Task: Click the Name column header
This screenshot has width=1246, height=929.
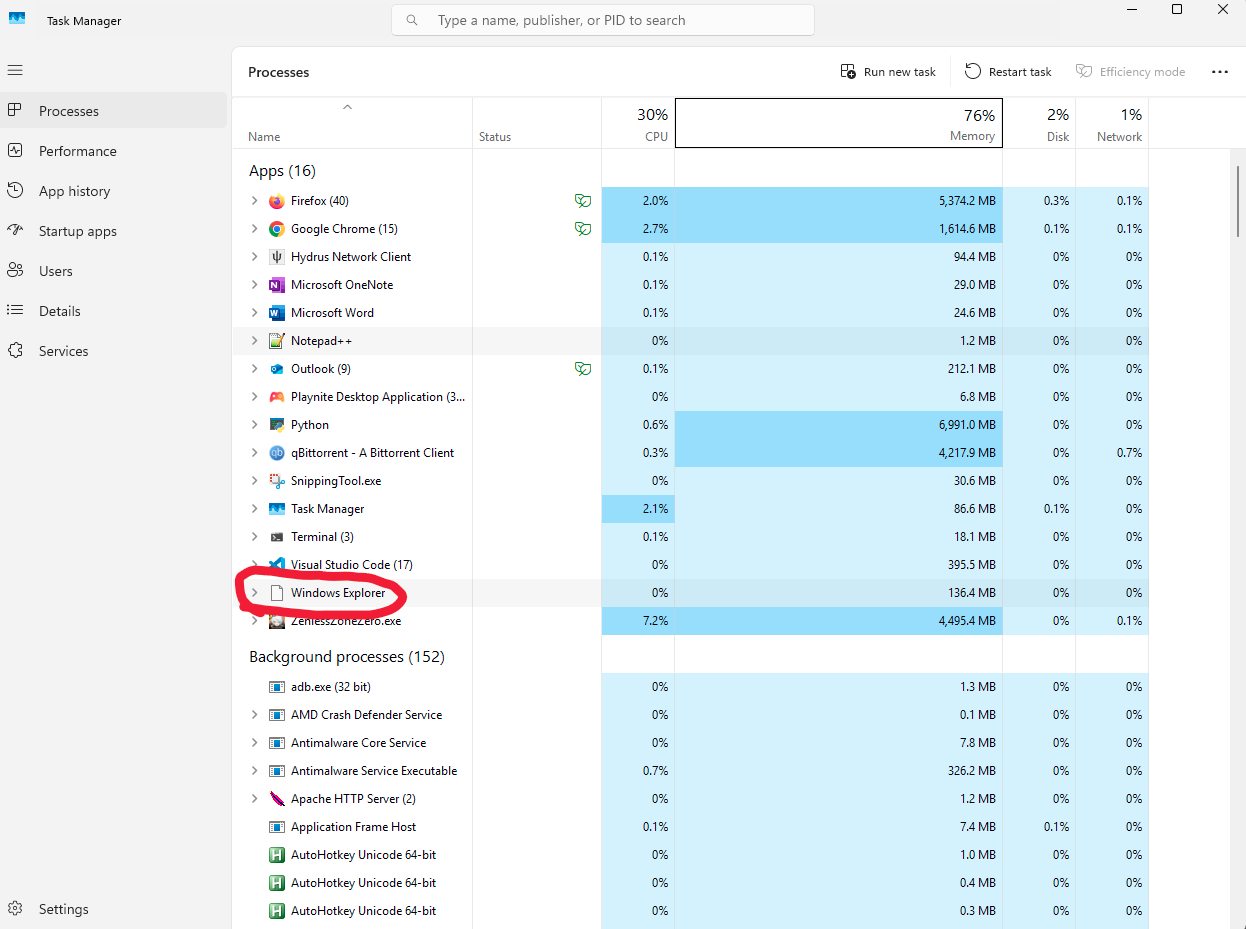Action: pos(352,124)
